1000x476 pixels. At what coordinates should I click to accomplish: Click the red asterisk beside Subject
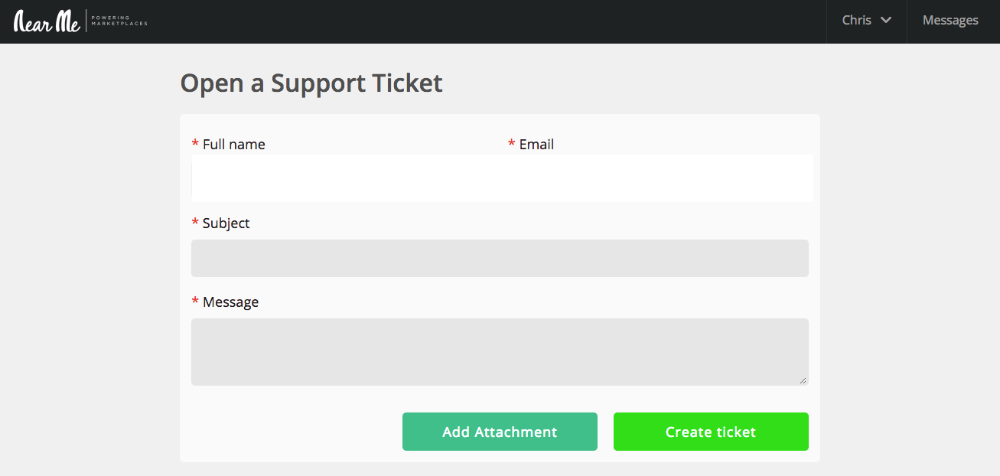pyautogui.click(x=195, y=222)
